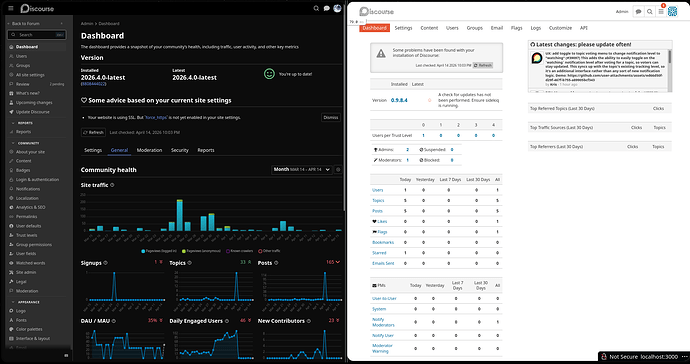Click info icon next to Site traffic heading
690x364 pixels.
point(112,185)
